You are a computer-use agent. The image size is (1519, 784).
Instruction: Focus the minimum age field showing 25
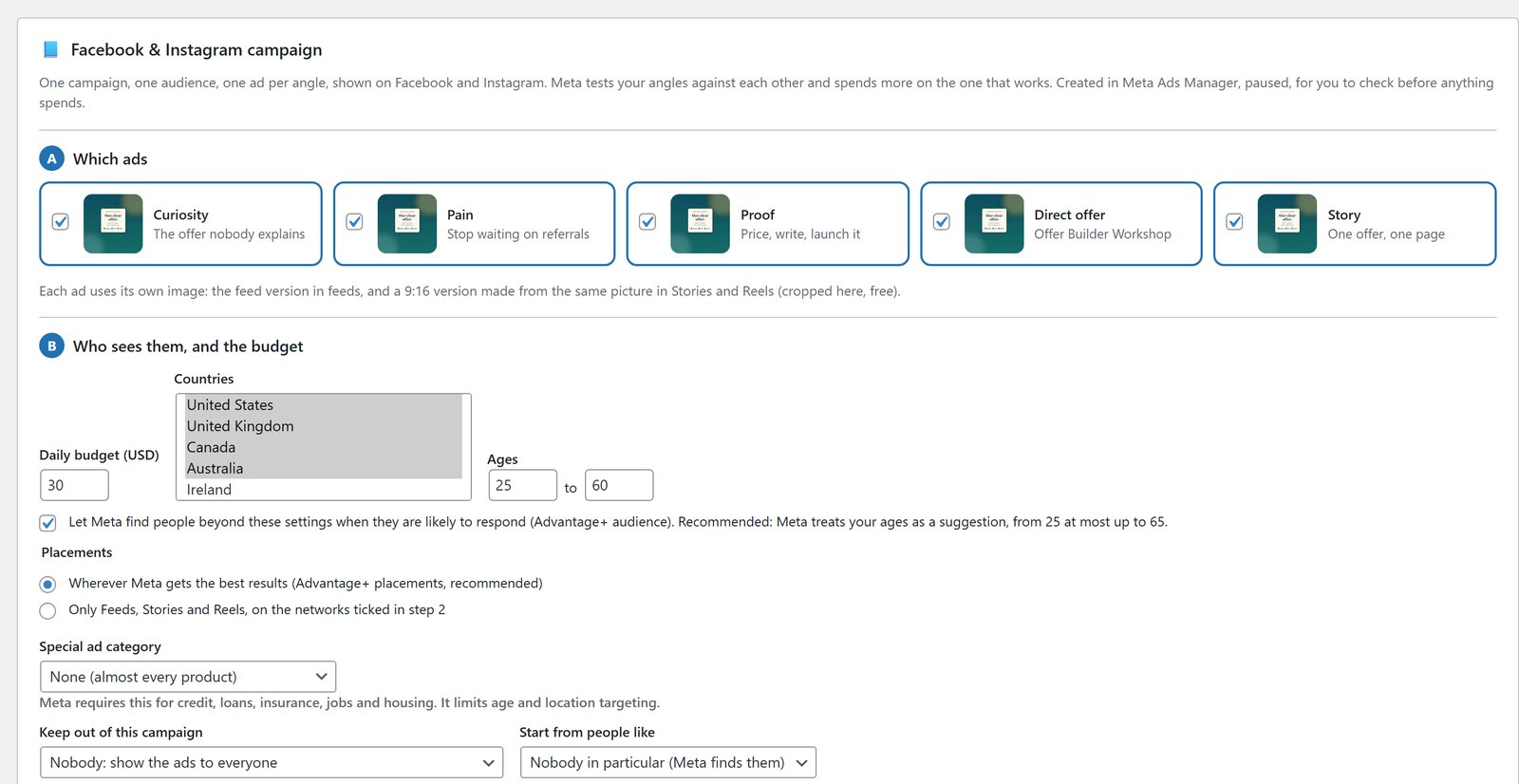(x=523, y=485)
